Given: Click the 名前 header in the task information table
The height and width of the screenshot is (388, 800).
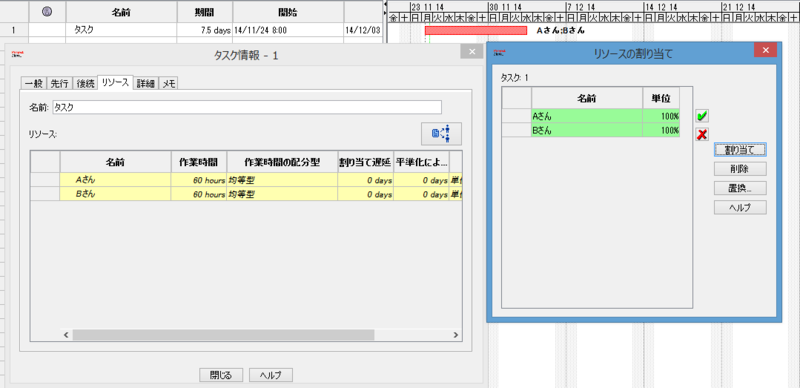Looking at the screenshot, I should point(115,162).
